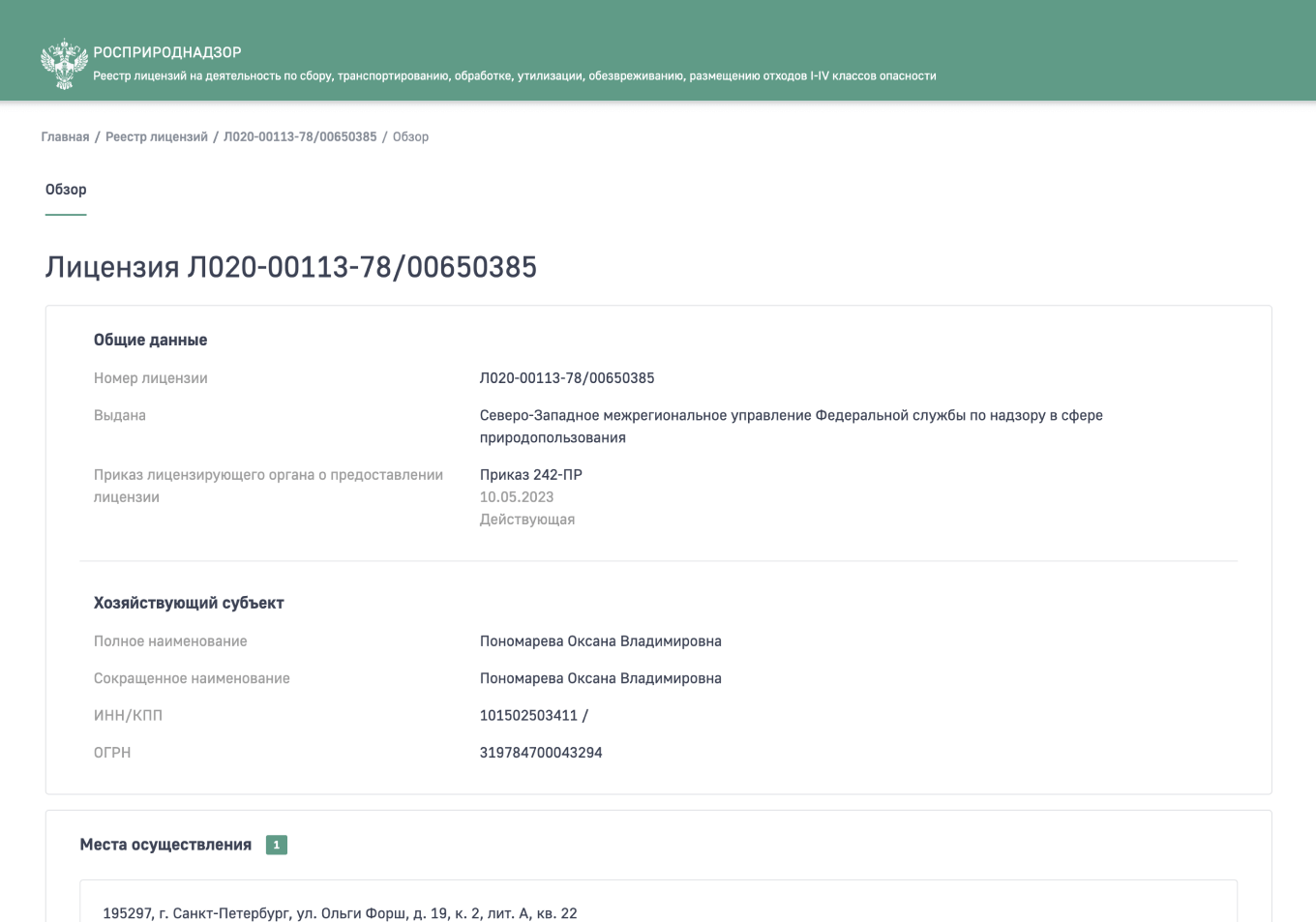Click the Приказ лицензирующего органа label
1316x922 pixels.
click(268, 486)
